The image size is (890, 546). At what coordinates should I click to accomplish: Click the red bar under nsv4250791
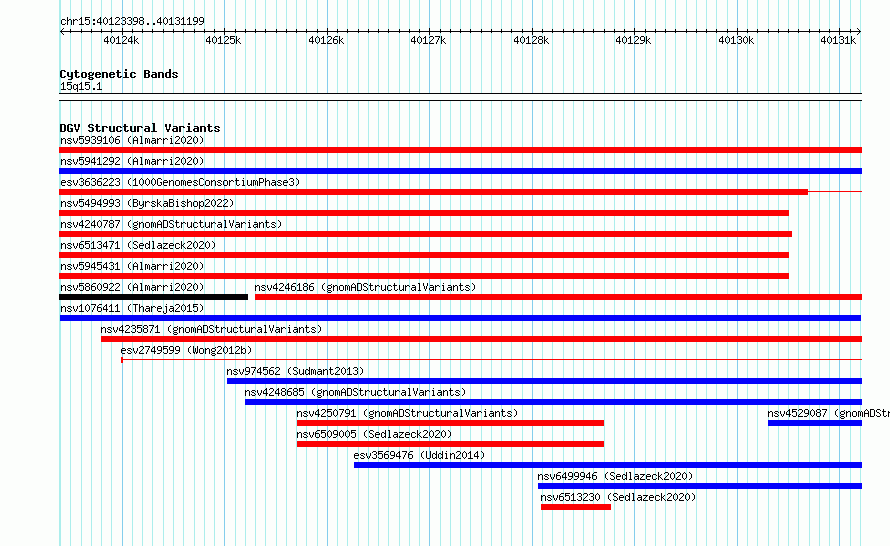(x=450, y=423)
